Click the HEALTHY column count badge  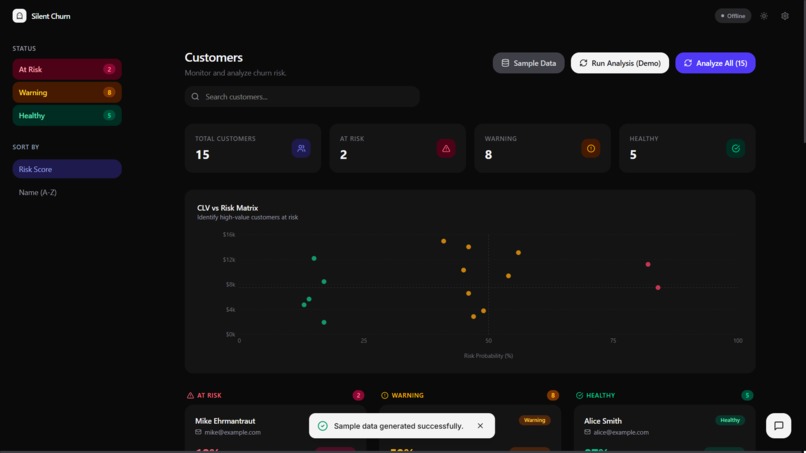[747, 395]
